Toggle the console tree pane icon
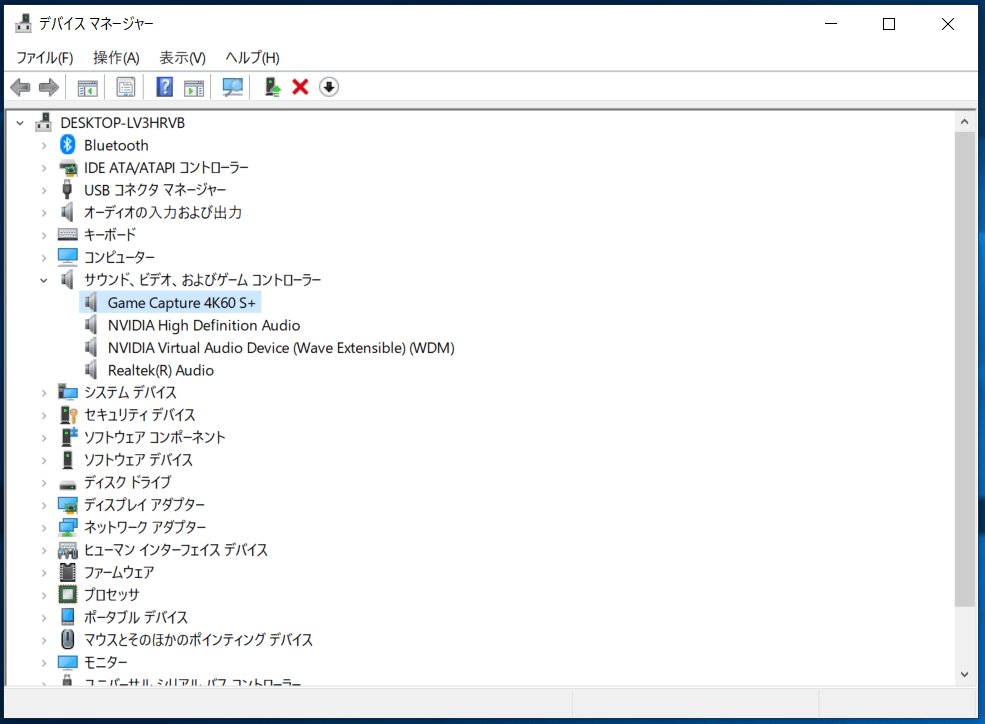 [87, 87]
